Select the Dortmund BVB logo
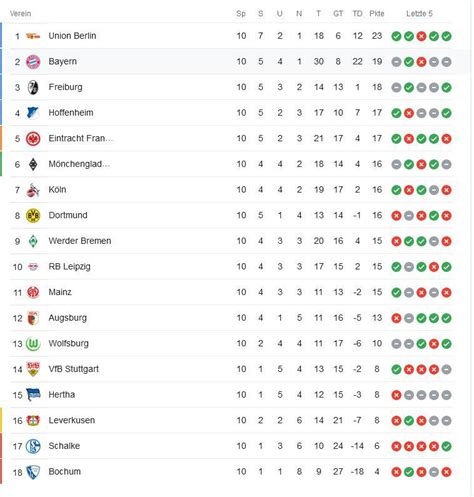 (x=33, y=216)
